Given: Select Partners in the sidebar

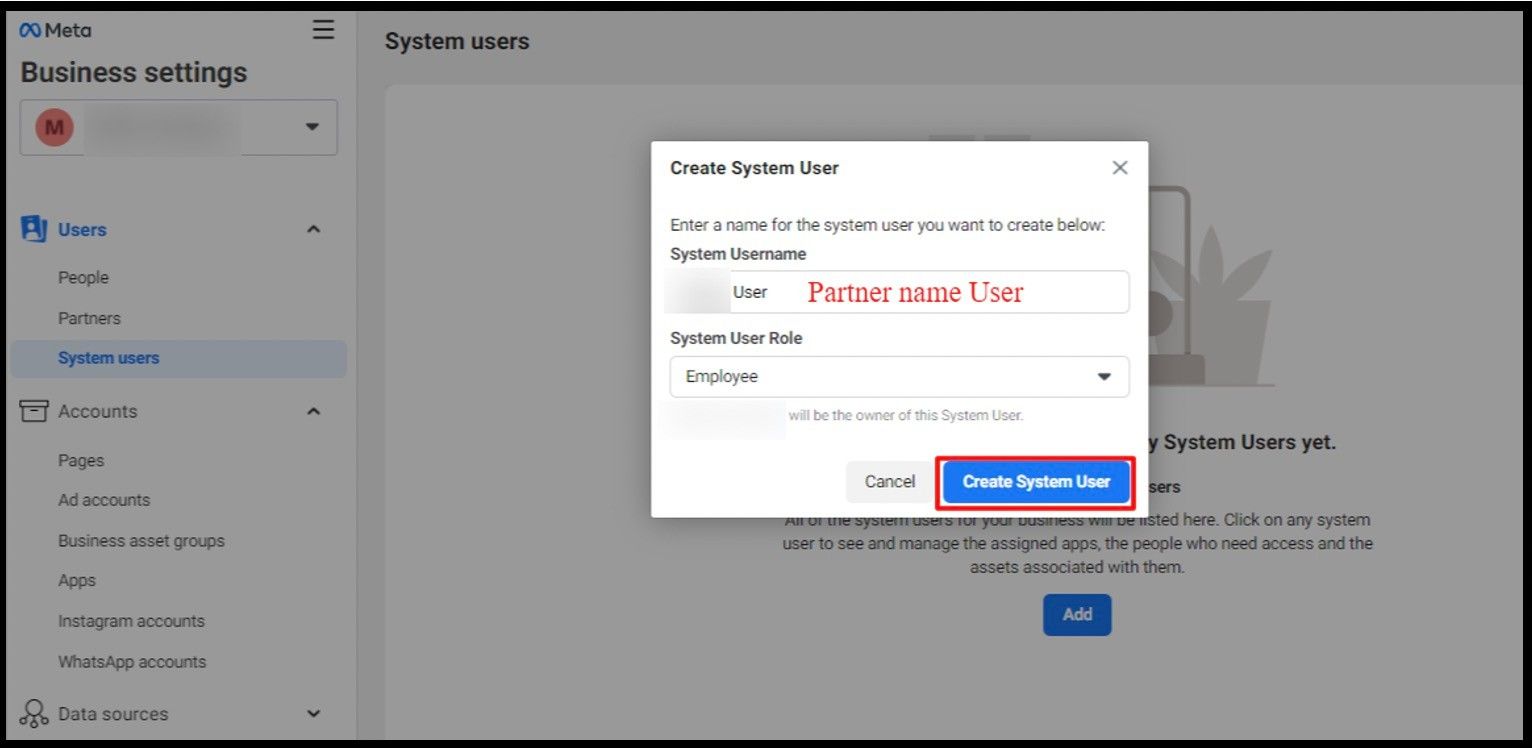Looking at the screenshot, I should point(89,317).
